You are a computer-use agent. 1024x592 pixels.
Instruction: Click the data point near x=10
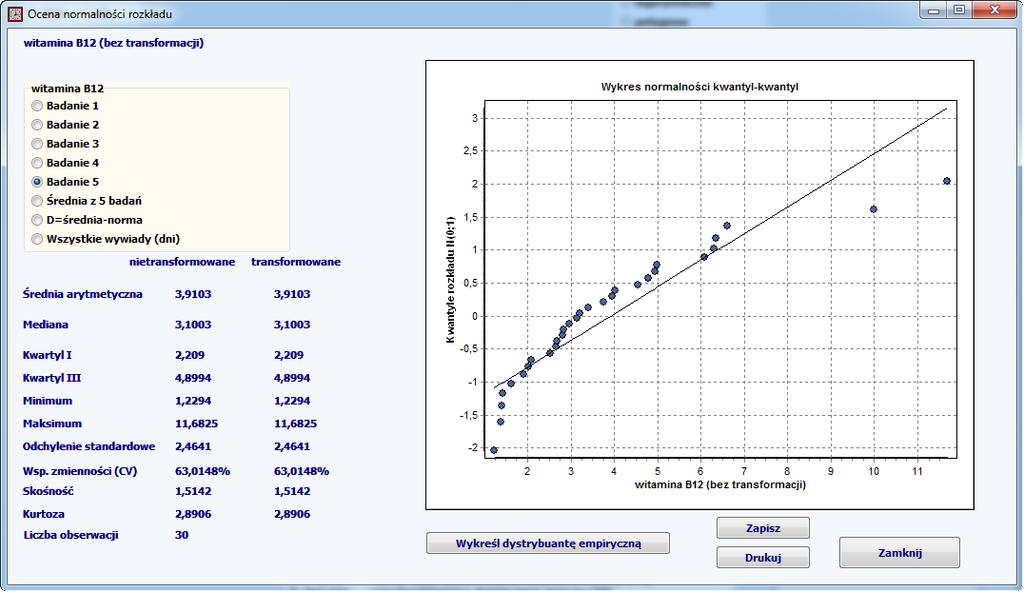(874, 209)
